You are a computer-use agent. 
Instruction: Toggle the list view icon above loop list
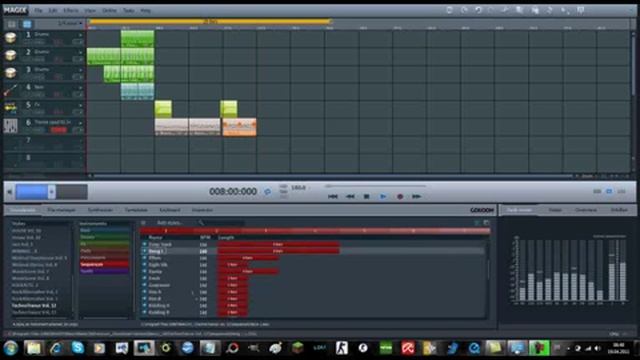pos(143,223)
